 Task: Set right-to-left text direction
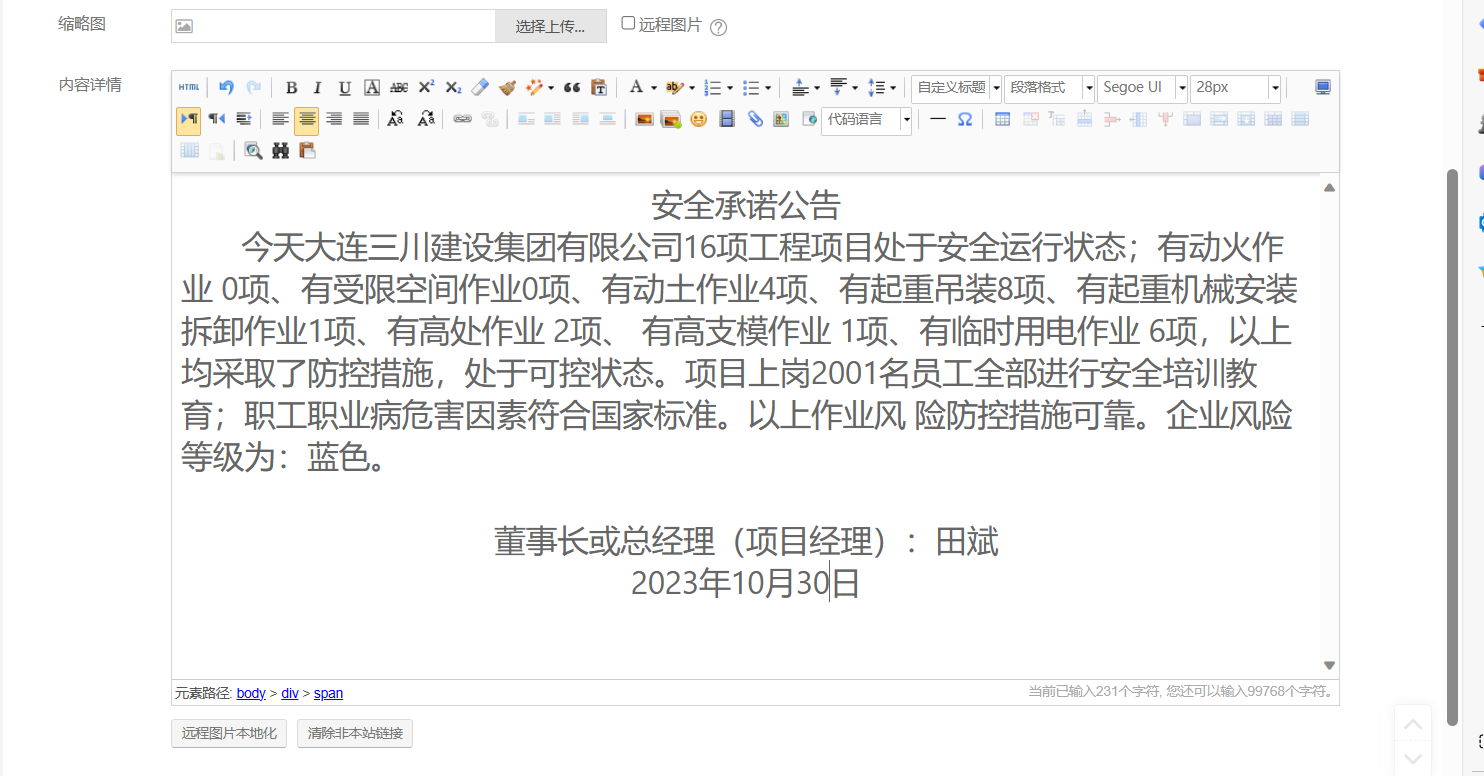216,119
